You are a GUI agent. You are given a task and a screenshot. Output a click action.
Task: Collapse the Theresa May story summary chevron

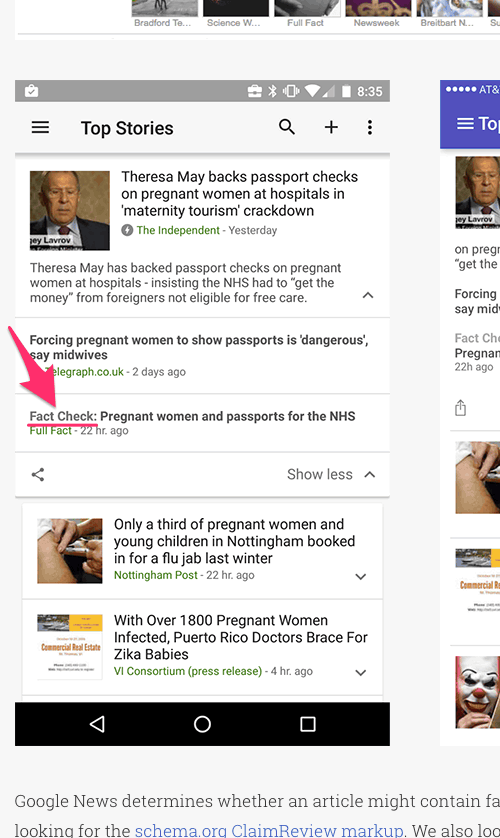pyautogui.click(x=368, y=295)
